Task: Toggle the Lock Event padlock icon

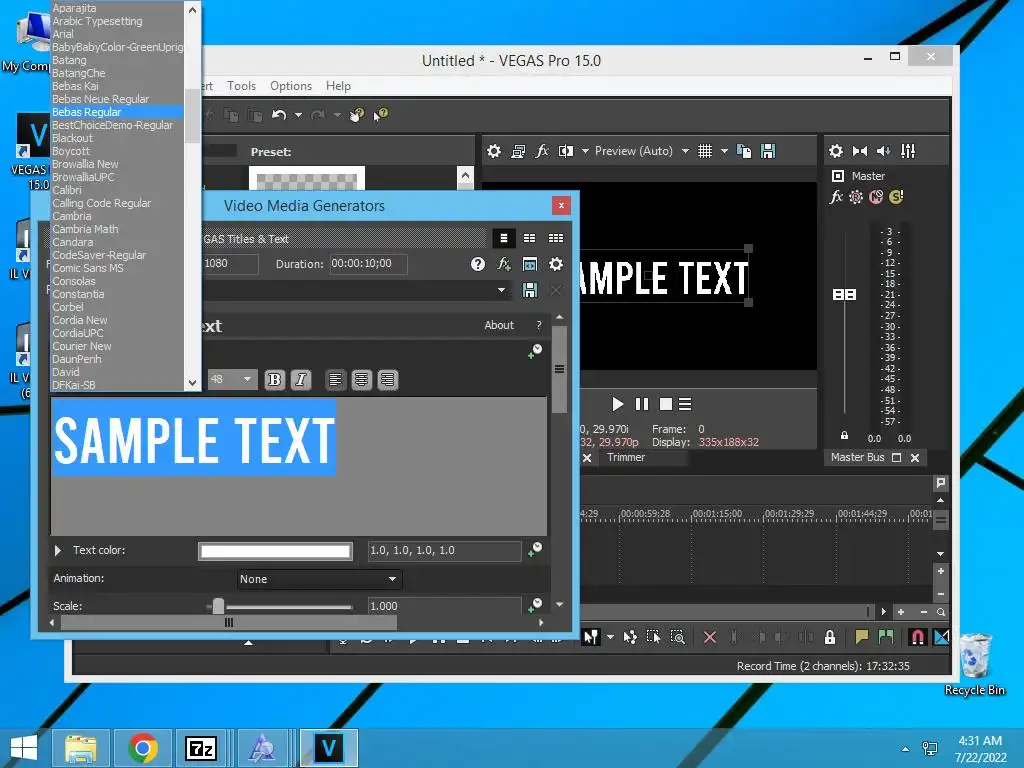Action: (830, 637)
